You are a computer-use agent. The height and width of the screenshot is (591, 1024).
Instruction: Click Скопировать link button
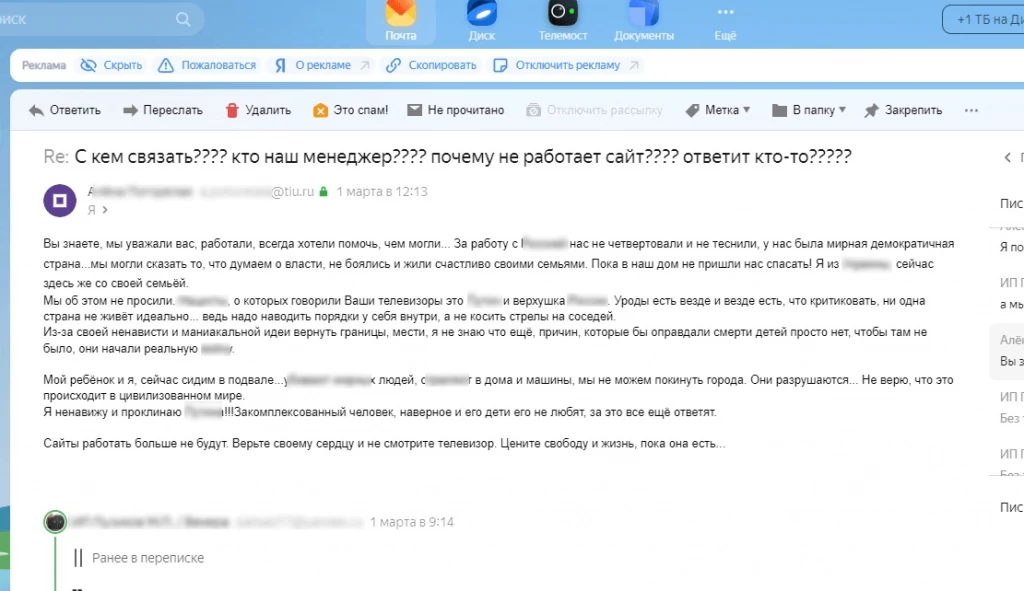point(431,65)
